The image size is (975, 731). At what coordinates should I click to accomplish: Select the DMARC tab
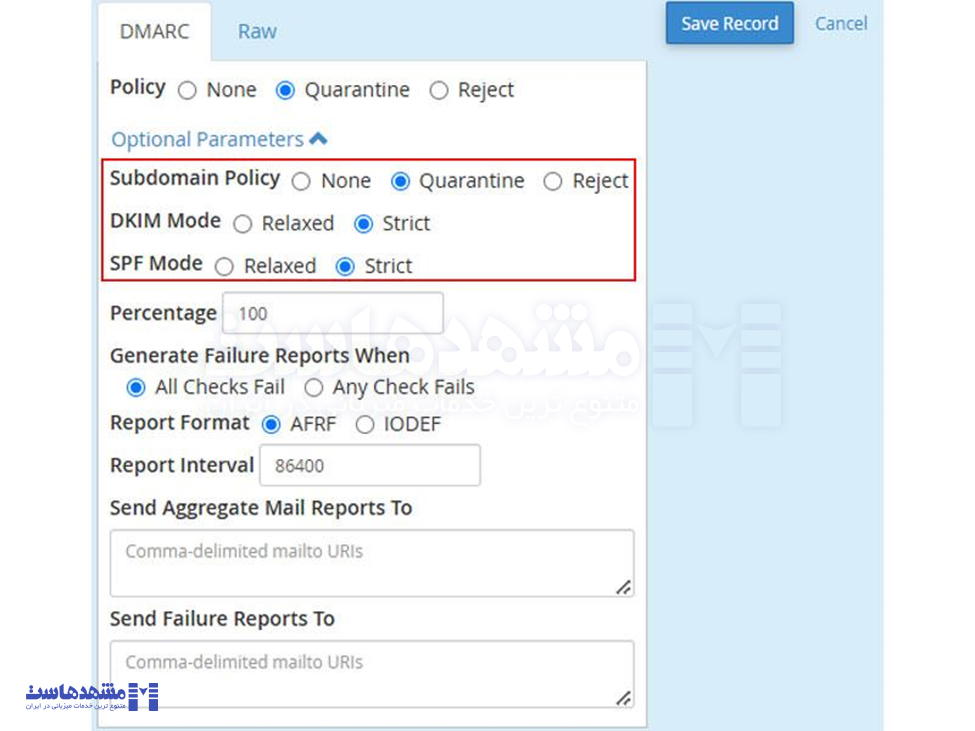(x=154, y=32)
